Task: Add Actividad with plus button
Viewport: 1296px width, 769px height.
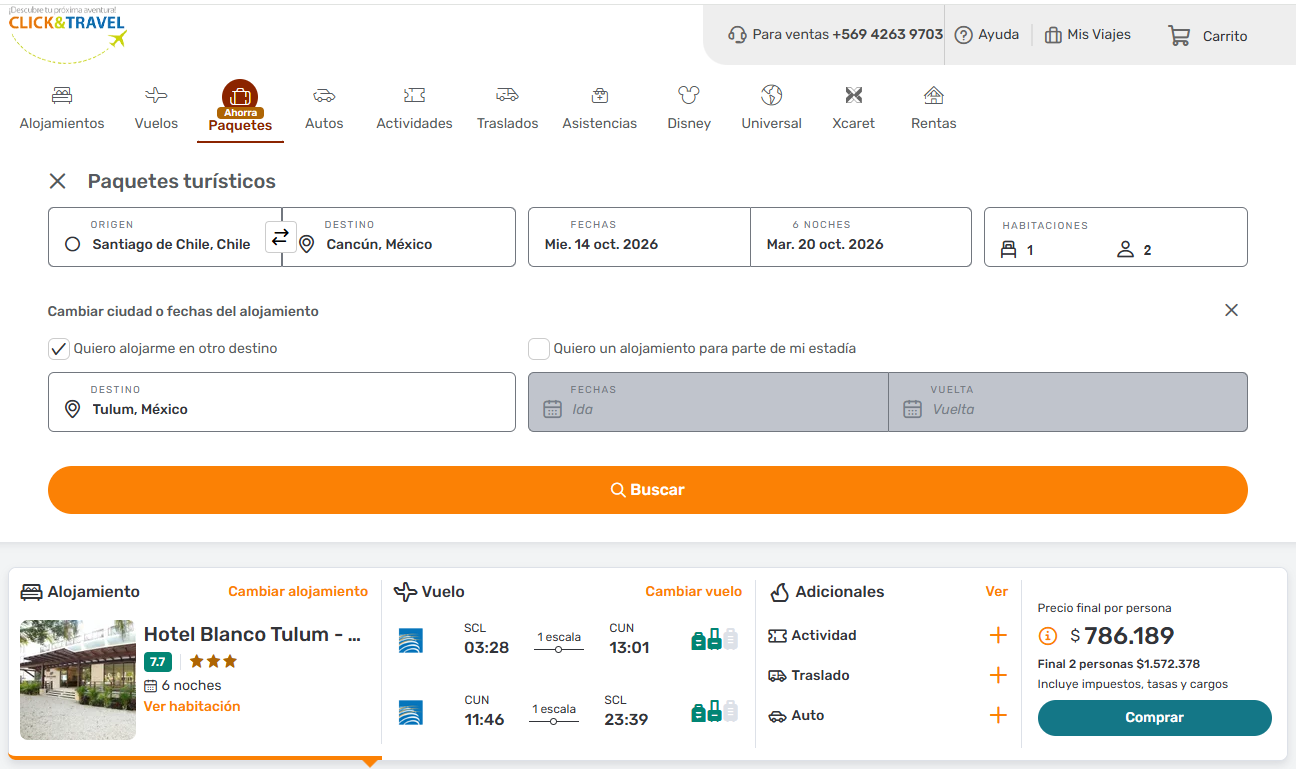Action: pos(997,636)
